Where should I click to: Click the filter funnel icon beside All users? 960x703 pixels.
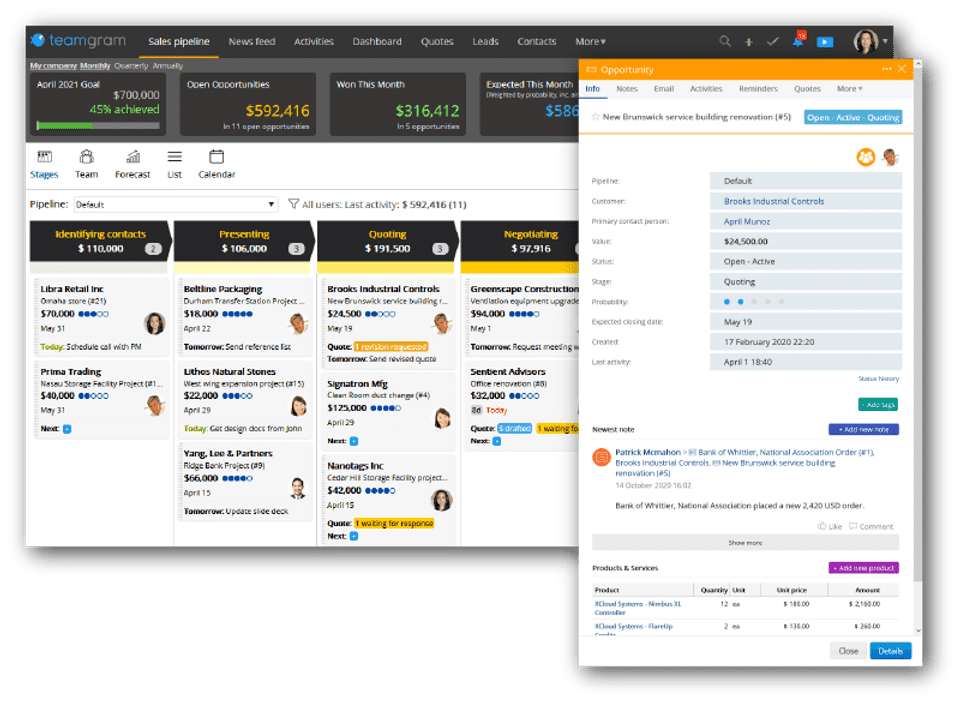coord(293,204)
